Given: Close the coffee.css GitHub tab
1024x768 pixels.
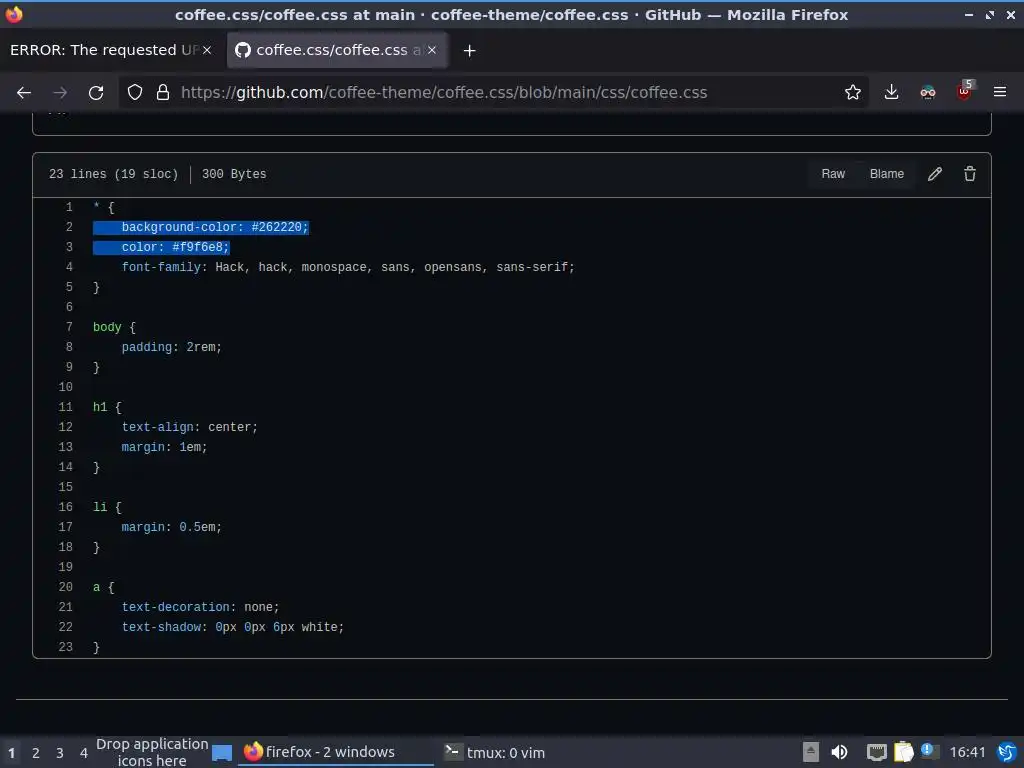Looking at the screenshot, I should coord(432,50).
